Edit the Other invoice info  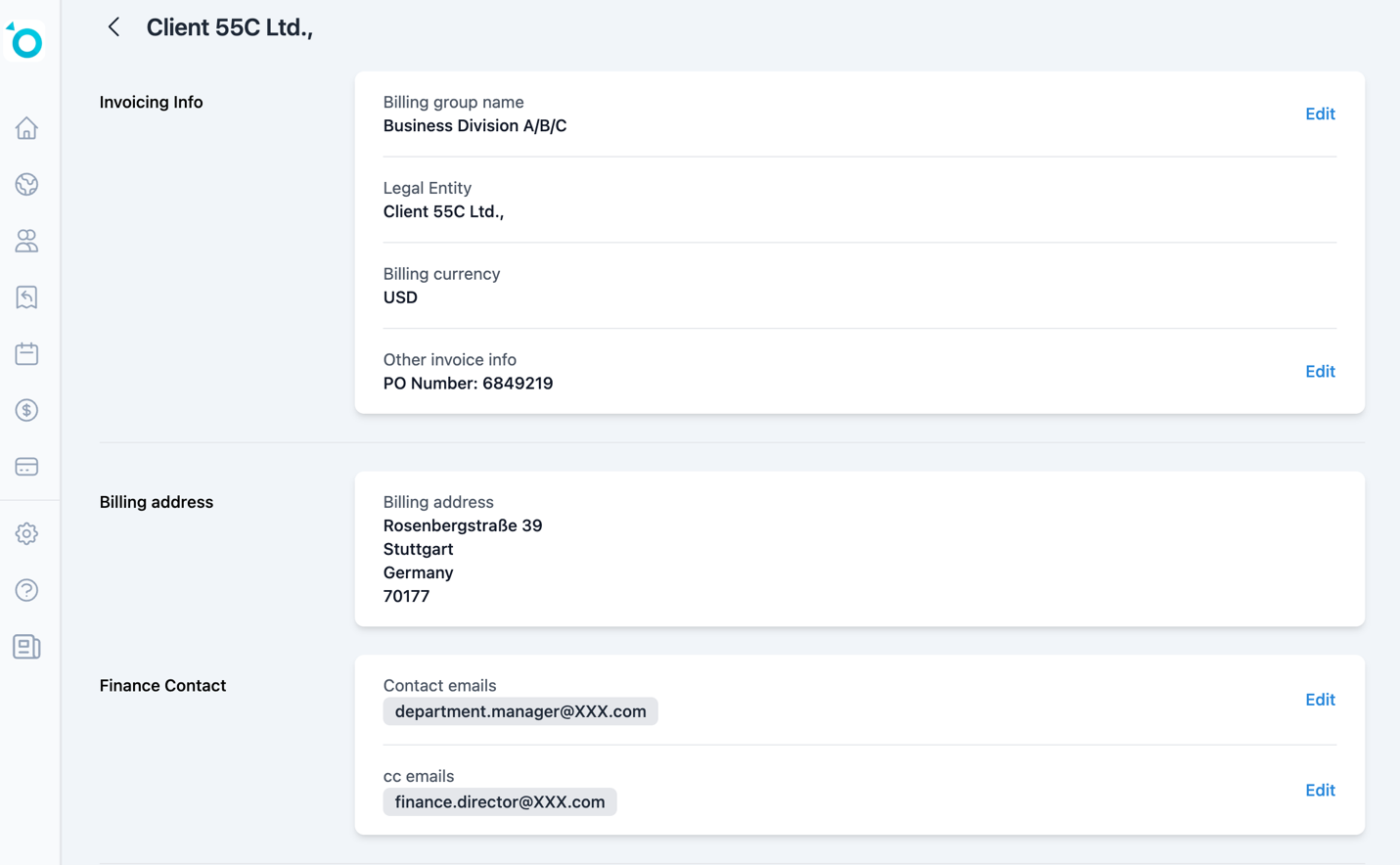point(1320,371)
